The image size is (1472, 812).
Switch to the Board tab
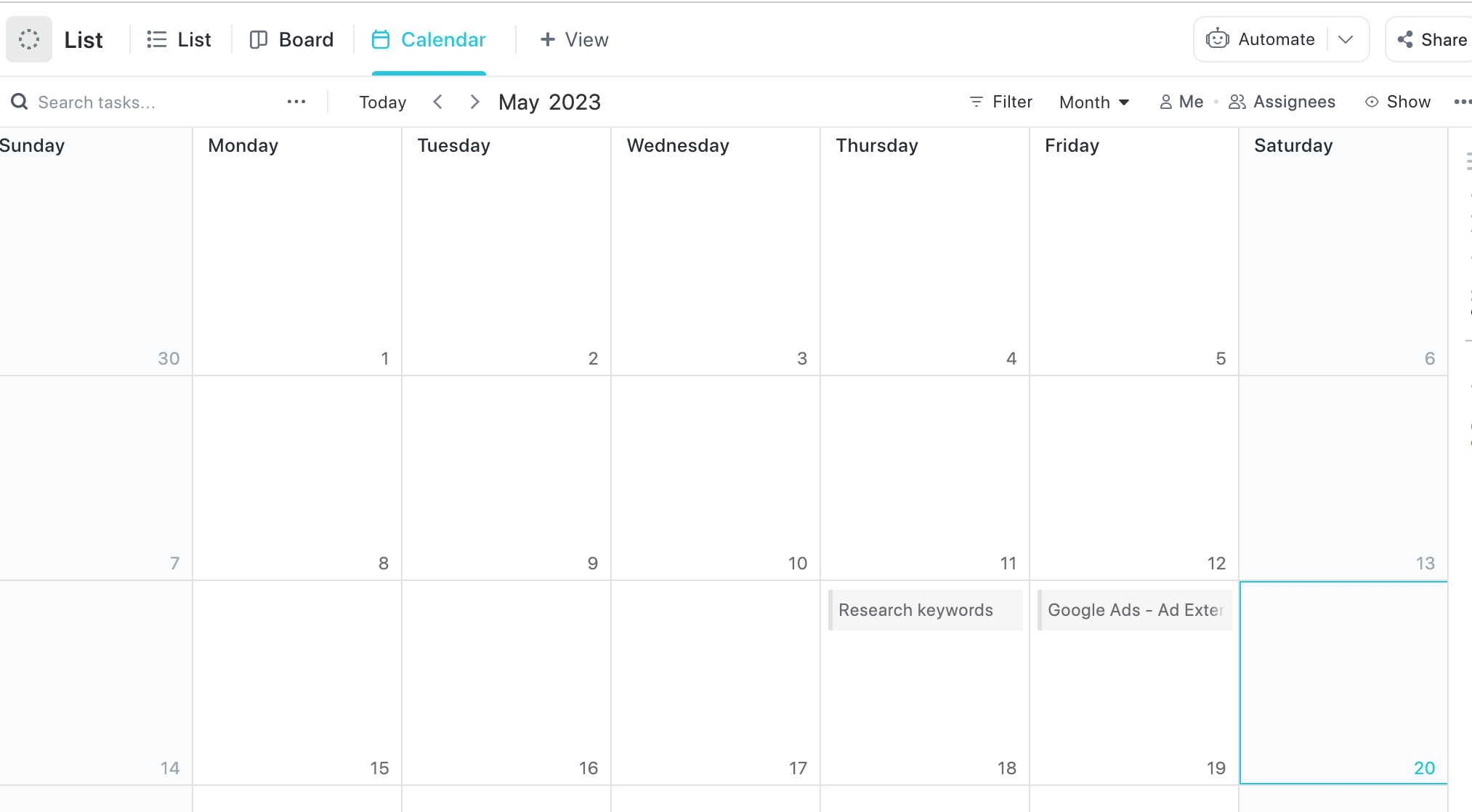point(291,39)
